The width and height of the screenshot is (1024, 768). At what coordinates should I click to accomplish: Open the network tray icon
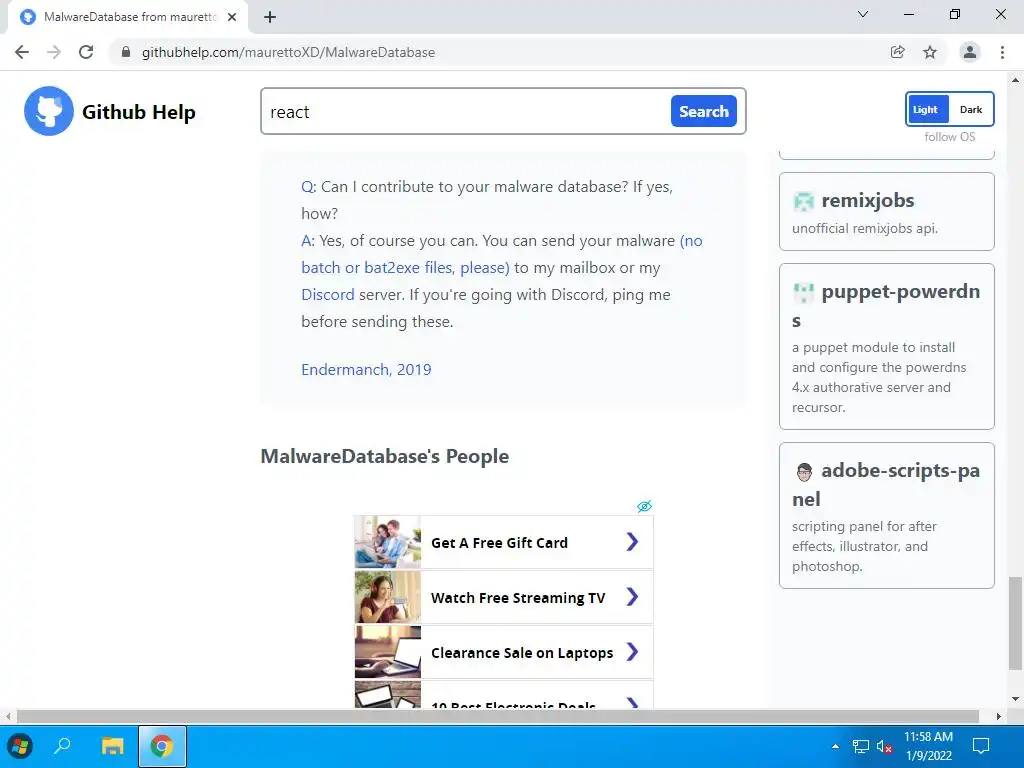pyautogui.click(x=861, y=746)
